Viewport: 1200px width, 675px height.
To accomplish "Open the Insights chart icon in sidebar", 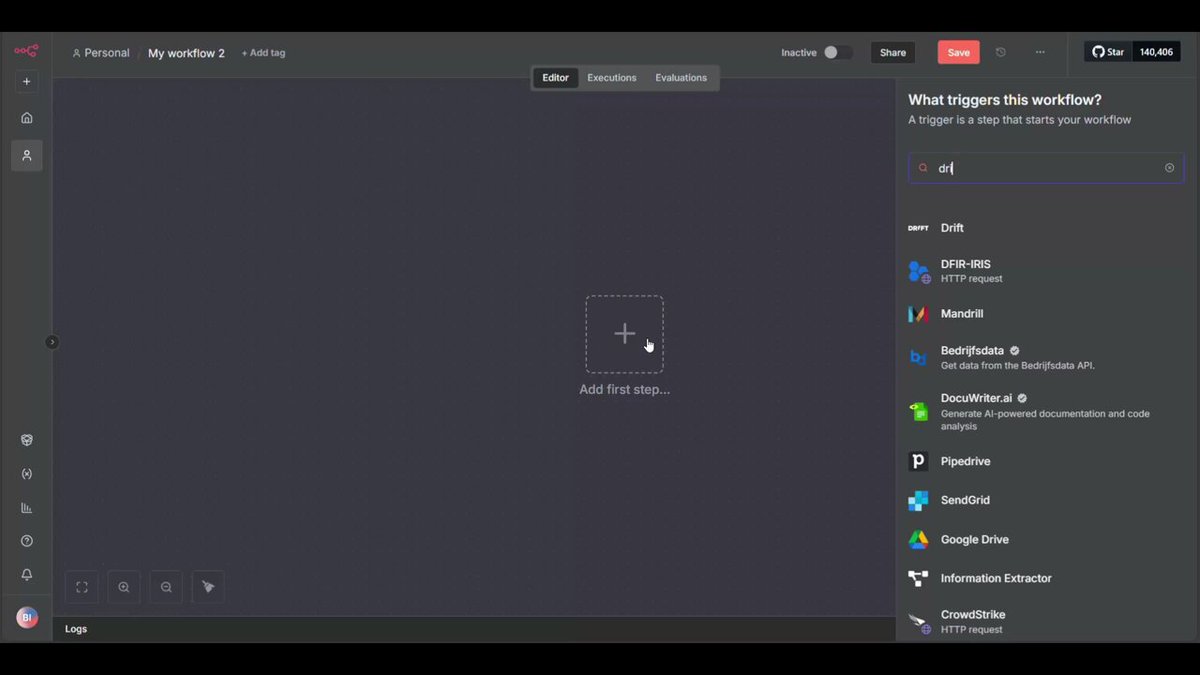I will 27,508.
